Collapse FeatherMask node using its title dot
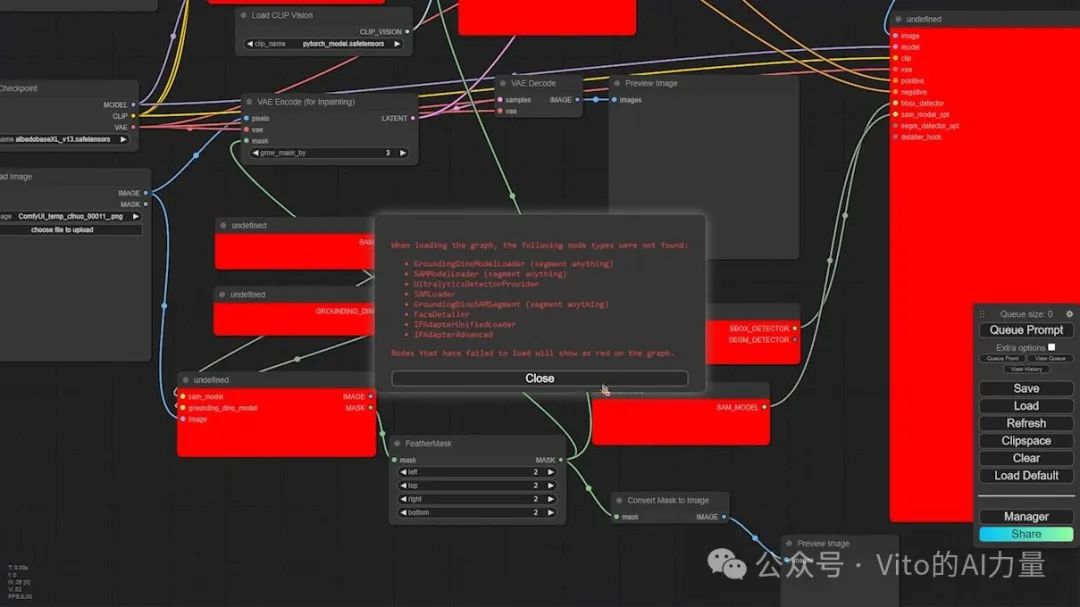The image size is (1080, 607). [x=397, y=443]
